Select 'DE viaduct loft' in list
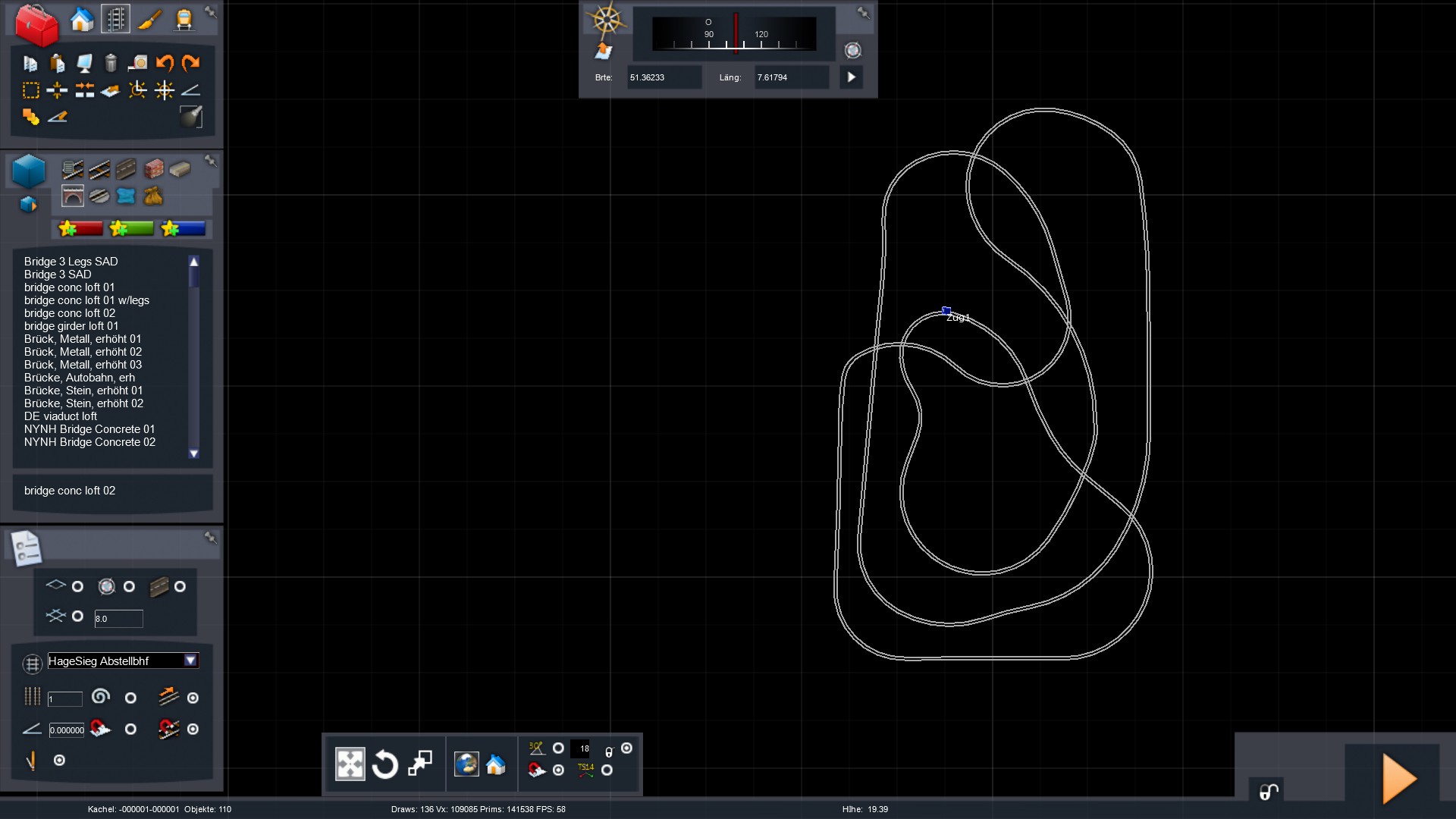Screen dimensions: 1456x819 (x=61, y=416)
